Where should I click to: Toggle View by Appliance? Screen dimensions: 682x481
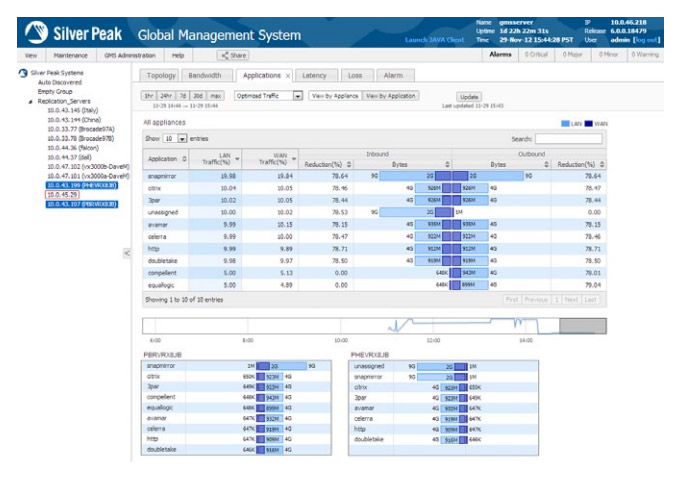pyautogui.click(x=335, y=96)
